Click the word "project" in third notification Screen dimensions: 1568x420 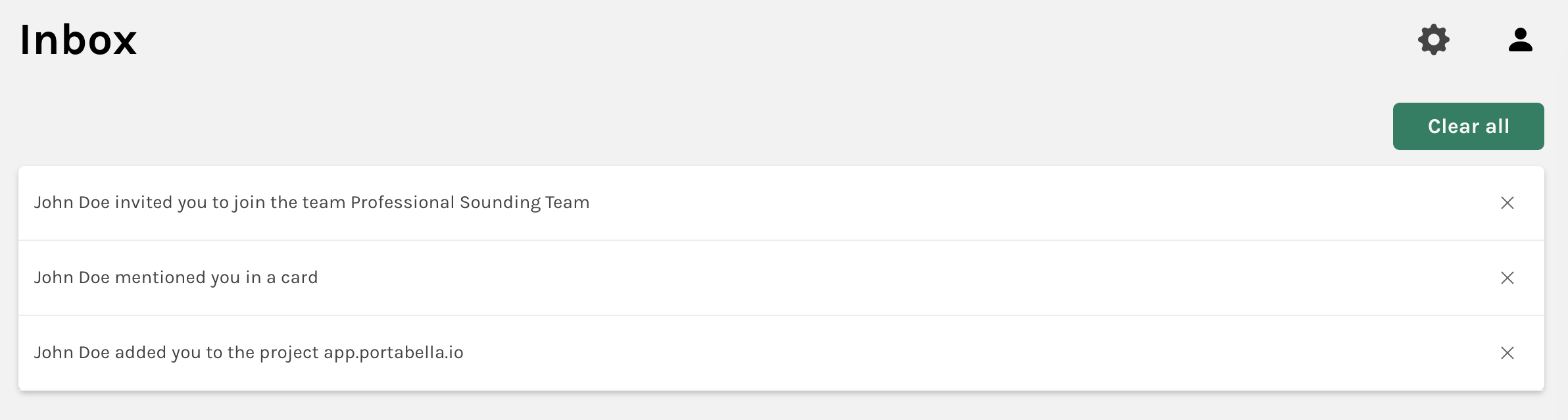click(x=289, y=353)
